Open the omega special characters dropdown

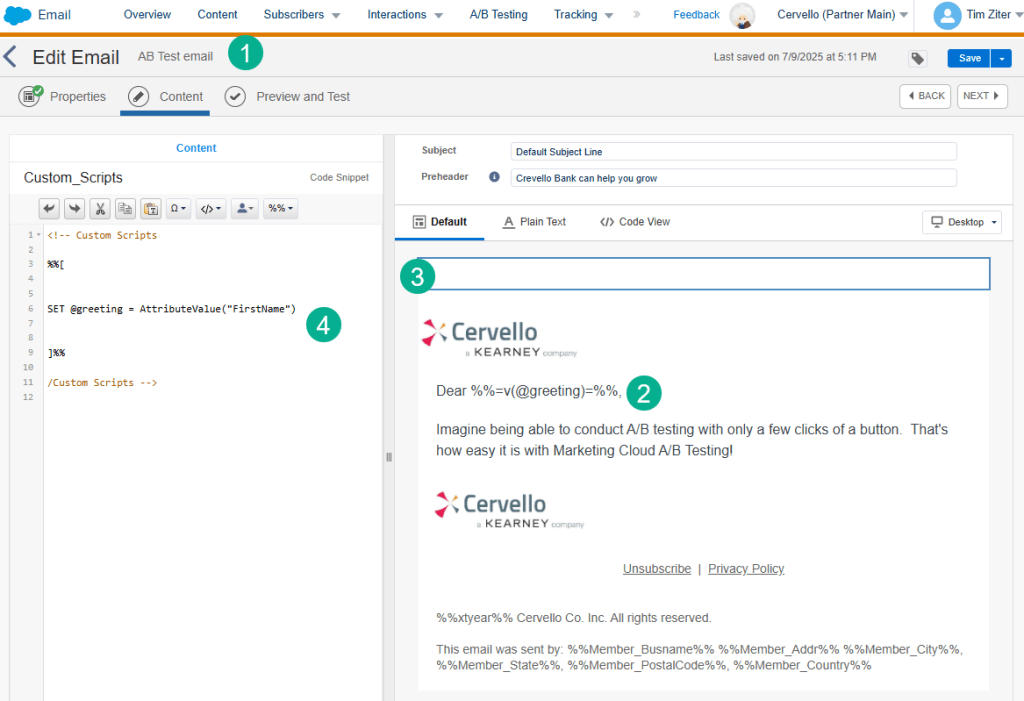178,209
